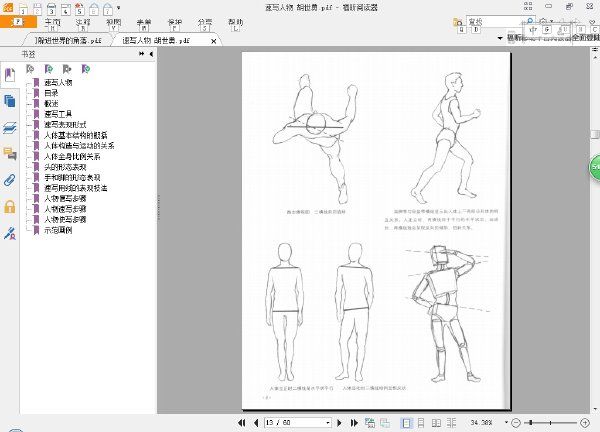The width and height of the screenshot is (600, 432).
Task: Open the Security lock panel
Action: 10,207
